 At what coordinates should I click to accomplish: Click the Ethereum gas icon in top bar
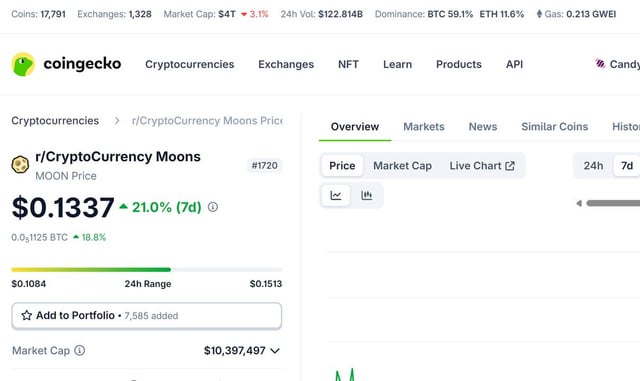539,14
